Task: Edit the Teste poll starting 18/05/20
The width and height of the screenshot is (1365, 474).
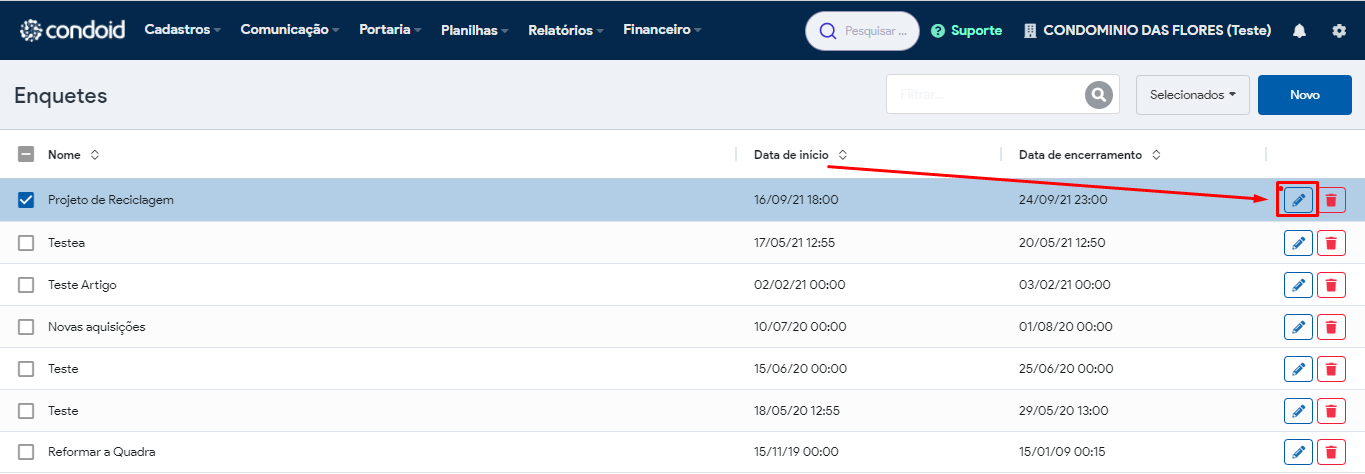Action: 1298,411
